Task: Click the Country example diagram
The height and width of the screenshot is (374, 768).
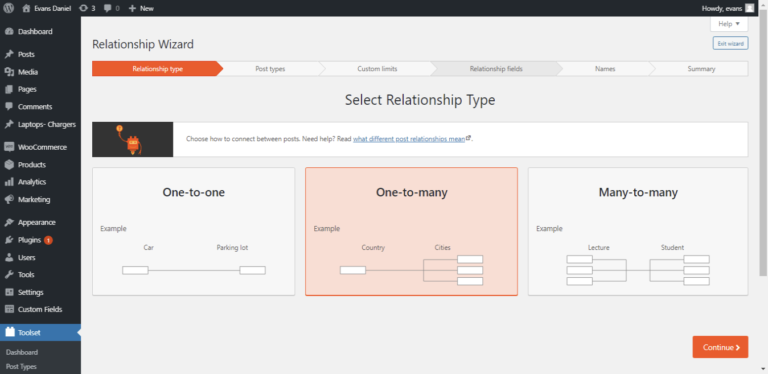Action: pos(411,270)
